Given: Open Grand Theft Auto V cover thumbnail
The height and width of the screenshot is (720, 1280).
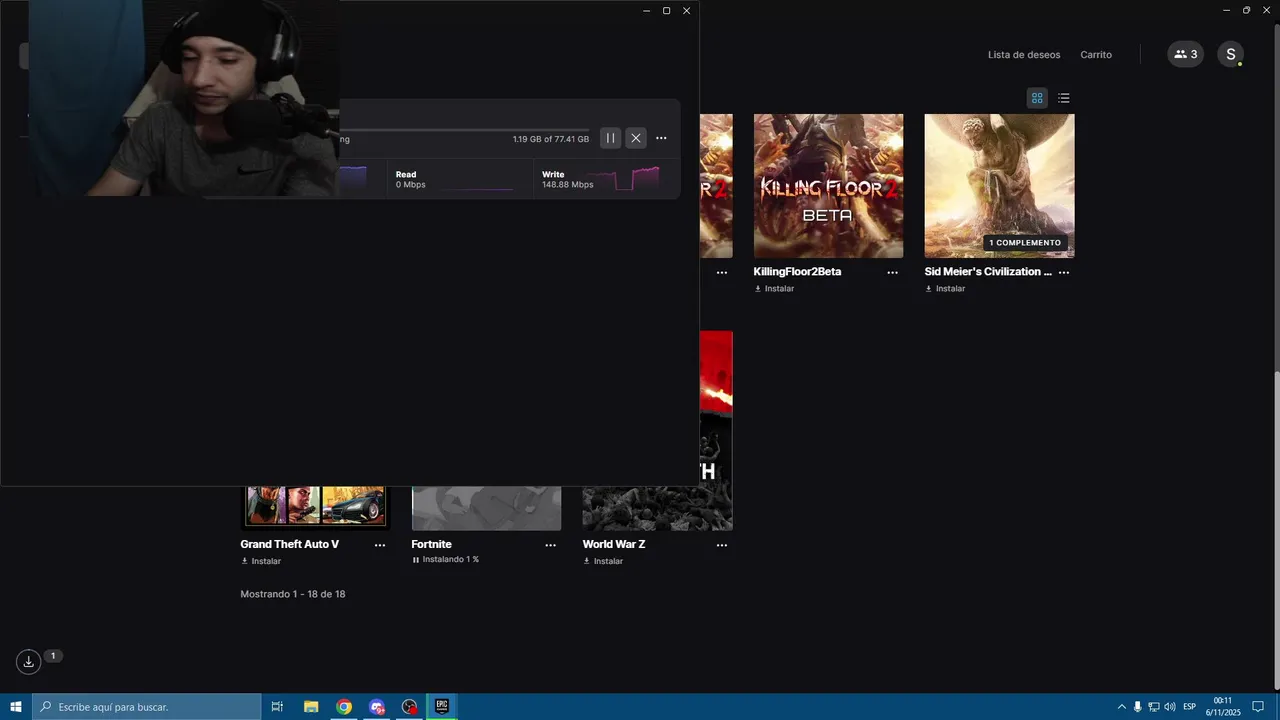Looking at the screenshot, I should tap(315, 507).
